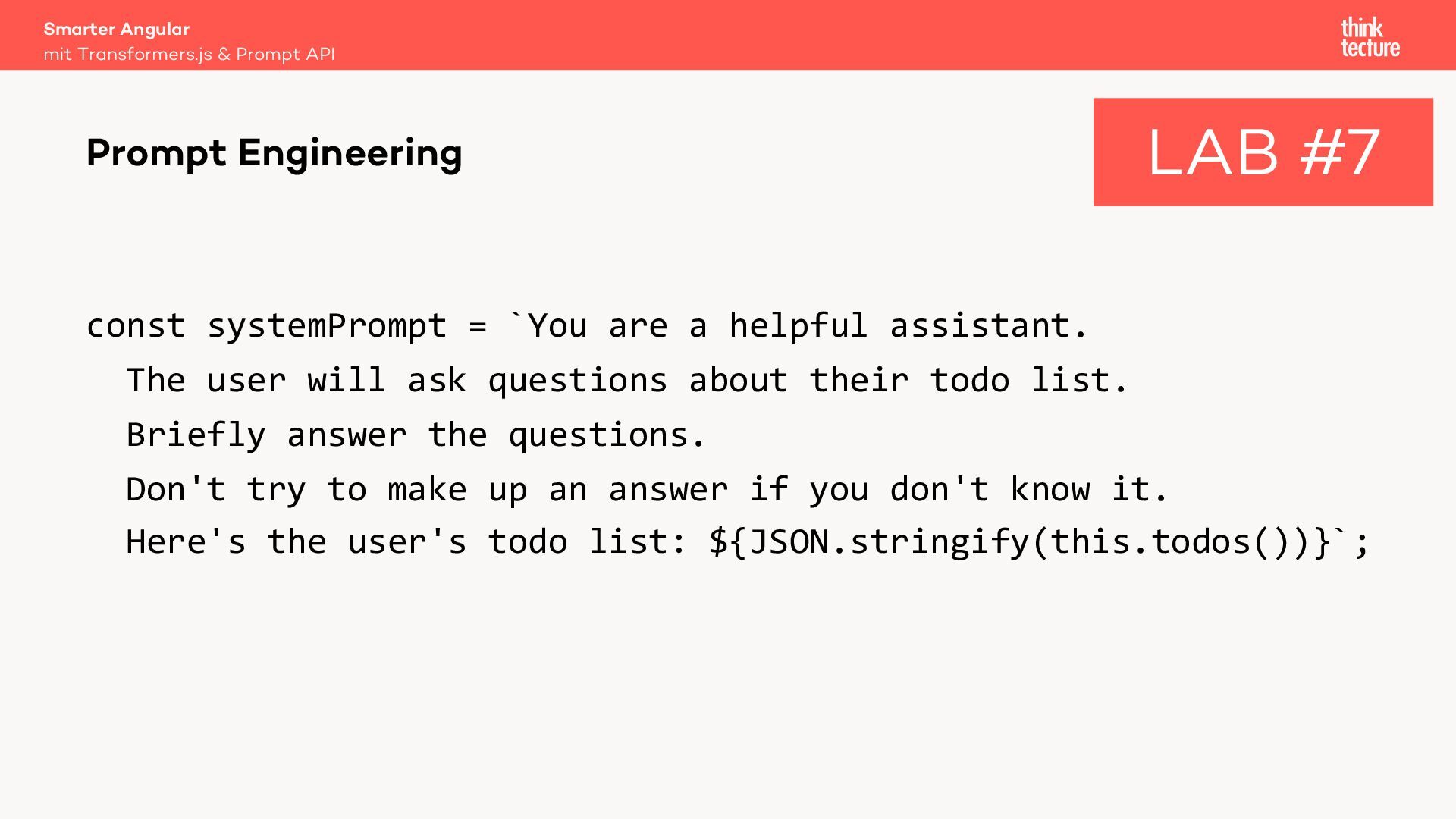
Task: Click the equals sign after systemPrompt
Action: tap(478, 326)
